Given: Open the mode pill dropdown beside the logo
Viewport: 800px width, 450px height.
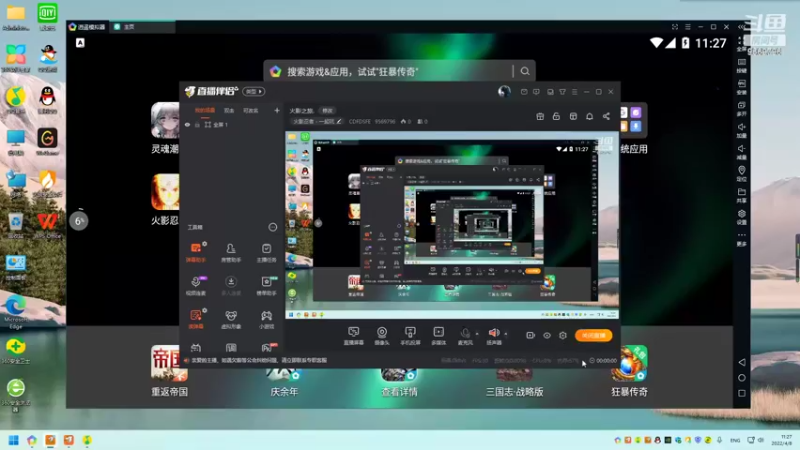Looking at the screenshot, I should pos(254,91).
